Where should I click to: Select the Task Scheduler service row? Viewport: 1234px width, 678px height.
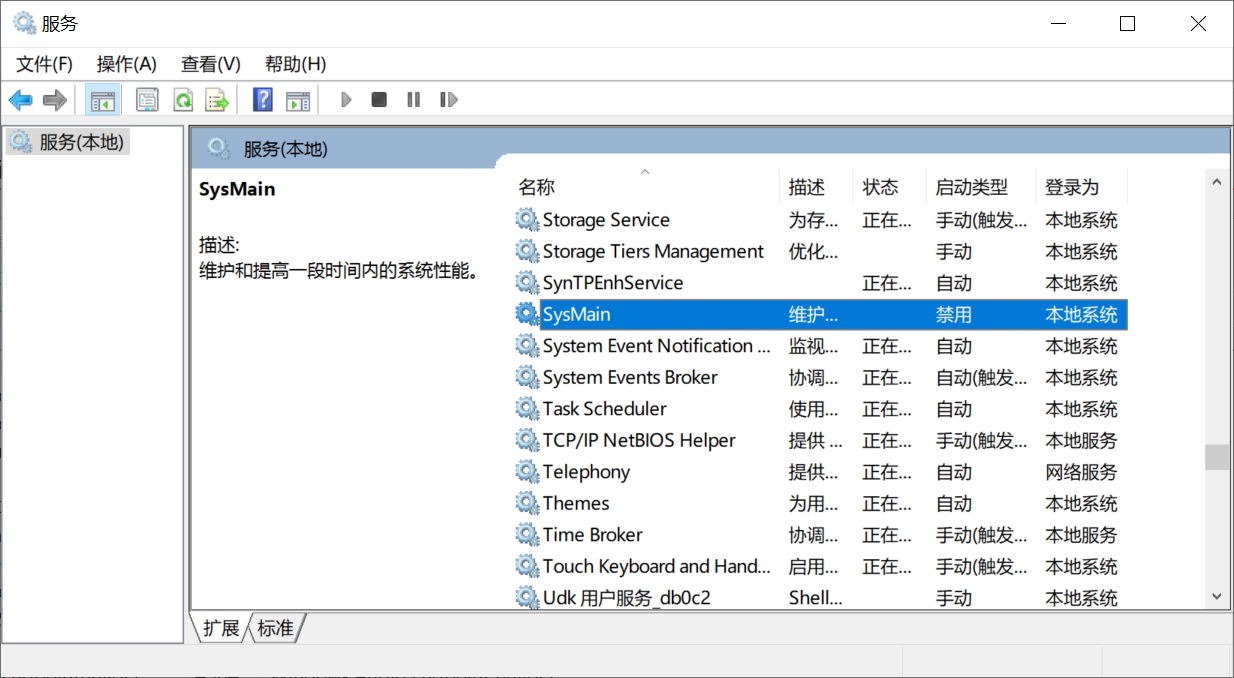pyautogui.click(x=604, y=409)
